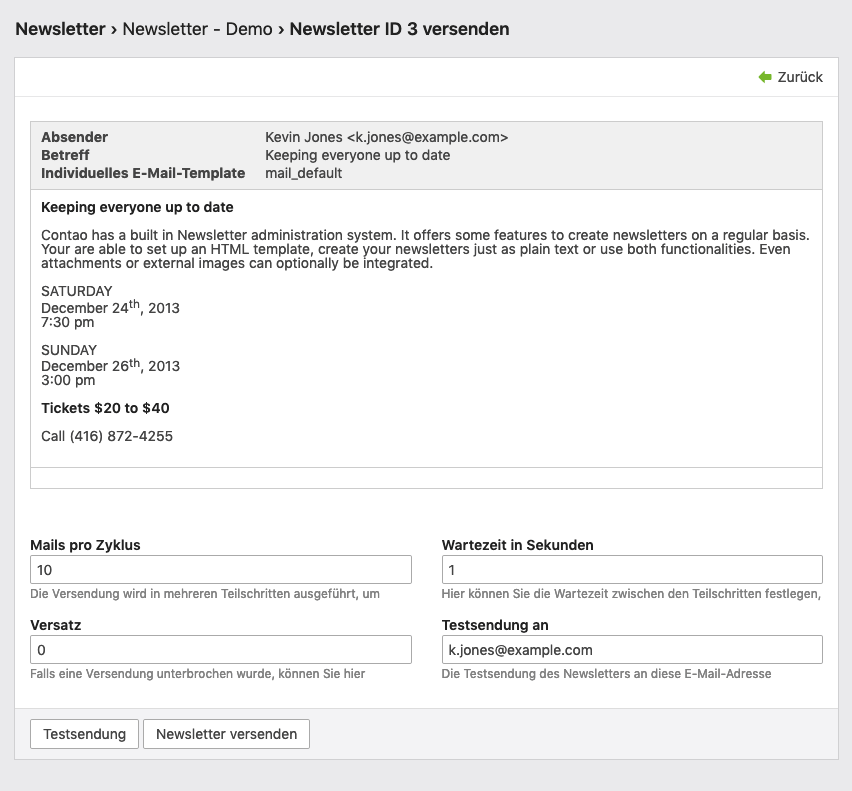Focus the Wartezeit in Sekunden field

point(632,570)
